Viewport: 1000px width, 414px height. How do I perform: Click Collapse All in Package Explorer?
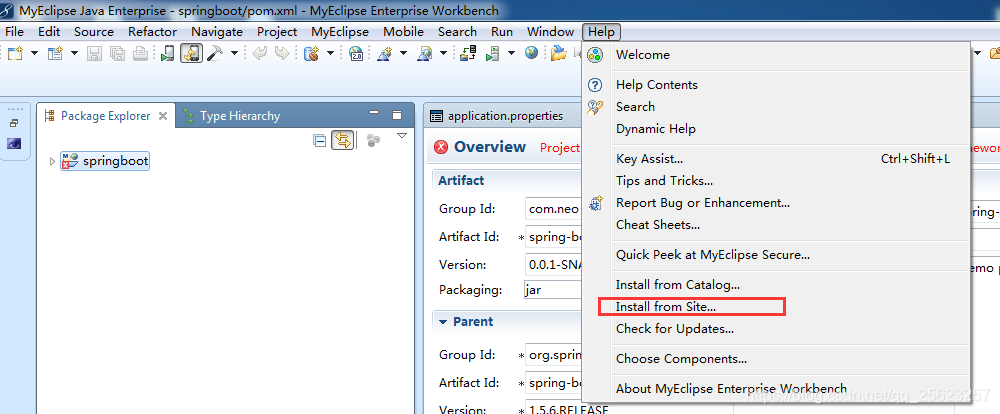(320, 141)
